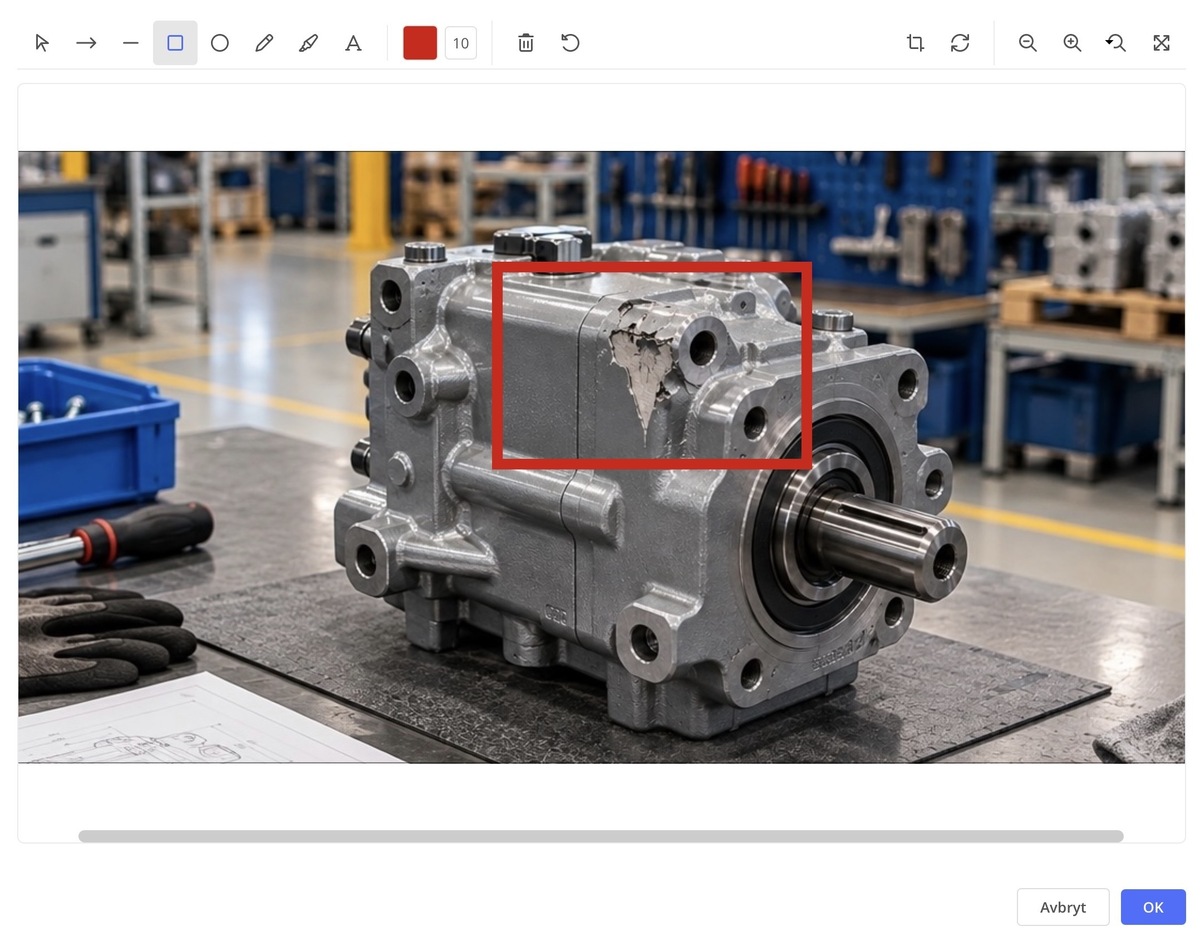Confirm changes with the OK button

tap(1153, 907)
